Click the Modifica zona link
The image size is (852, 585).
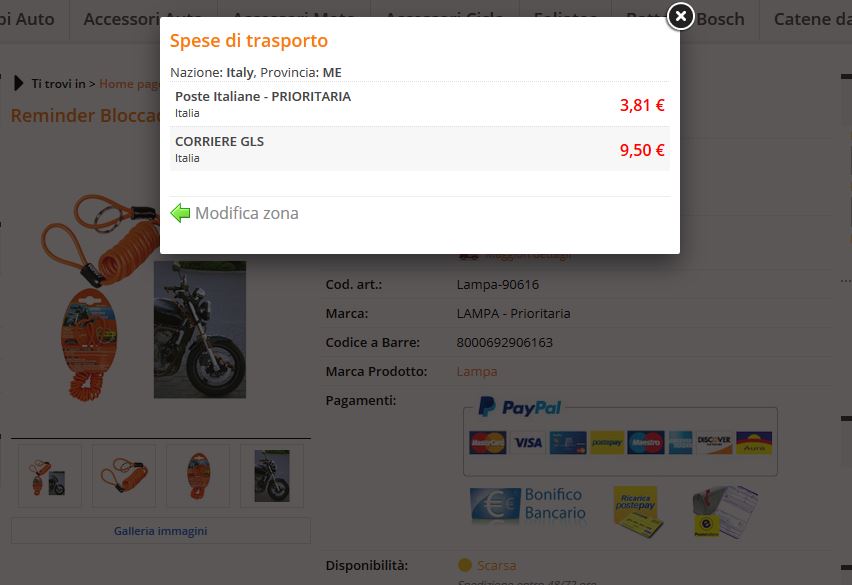pyautogui.click(x=246, y=213)
